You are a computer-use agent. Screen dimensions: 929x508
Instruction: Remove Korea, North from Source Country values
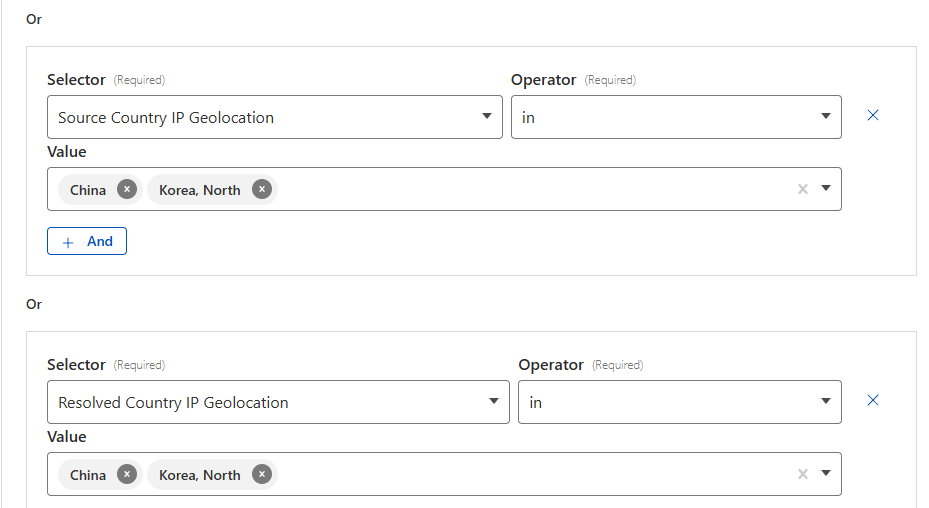(262, 190)
